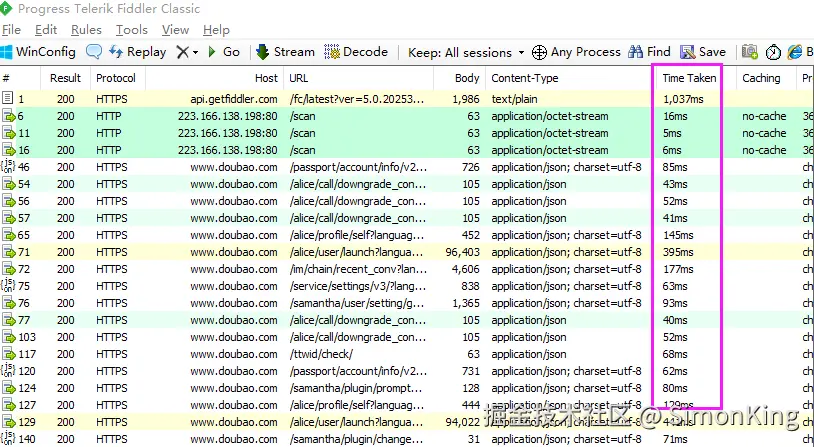Image resolution: width=814 pixels, height=447 pixels.
Task: Open WinConfig from the toolbar
Action: 38,52
